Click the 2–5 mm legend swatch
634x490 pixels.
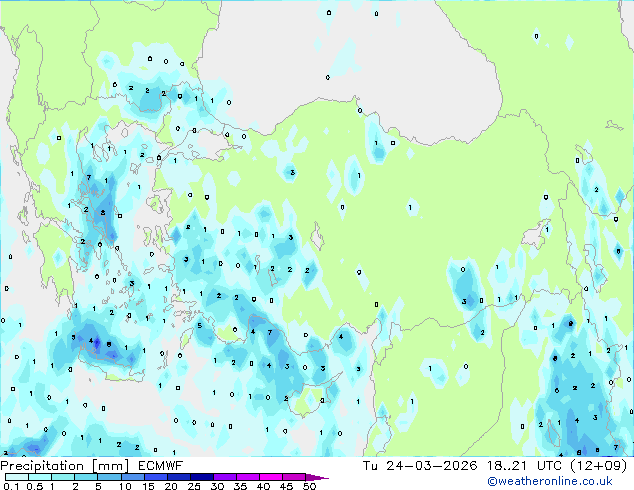coord(86,477)
